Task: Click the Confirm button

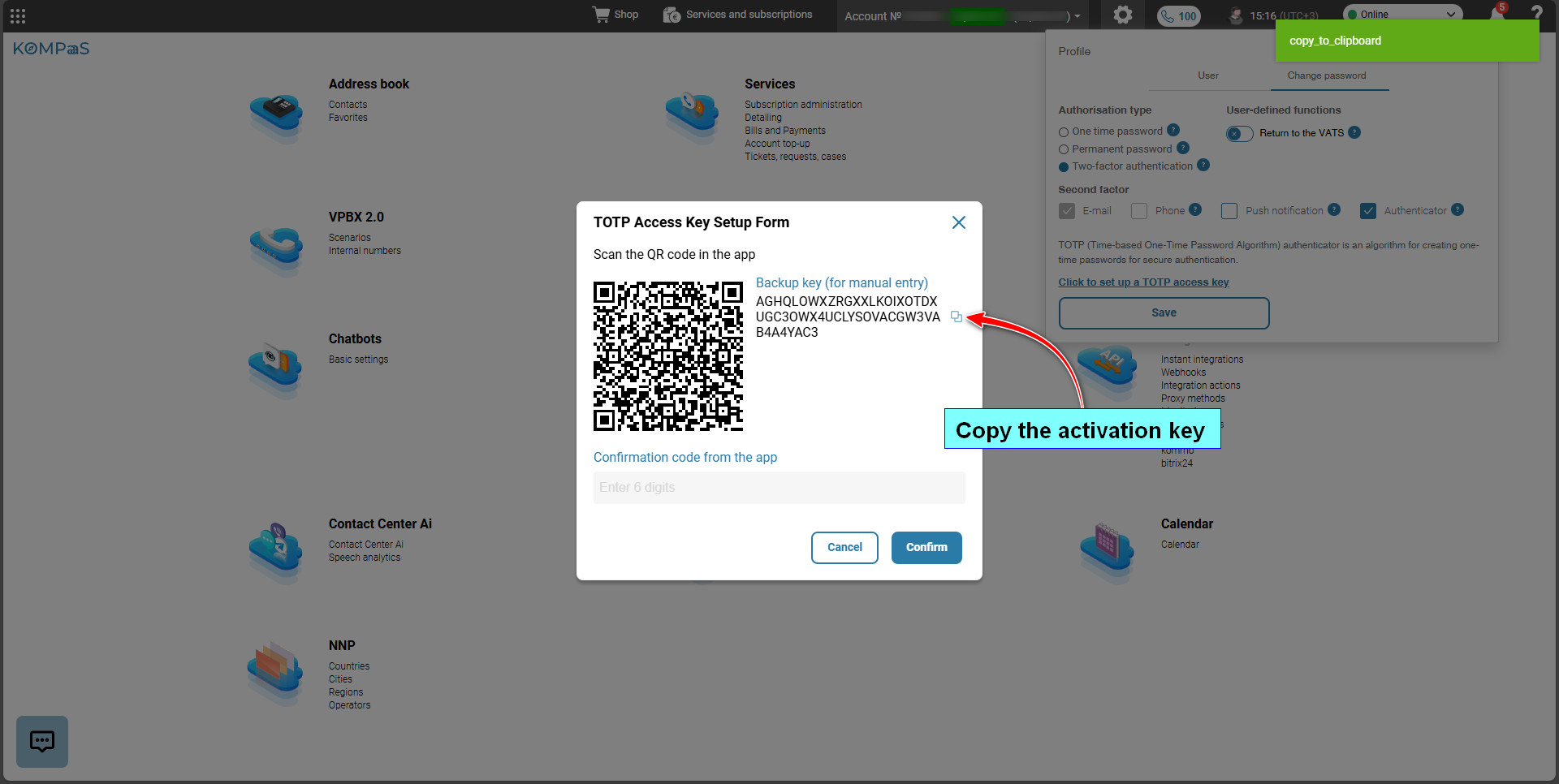Action: [x=926, y=547]
